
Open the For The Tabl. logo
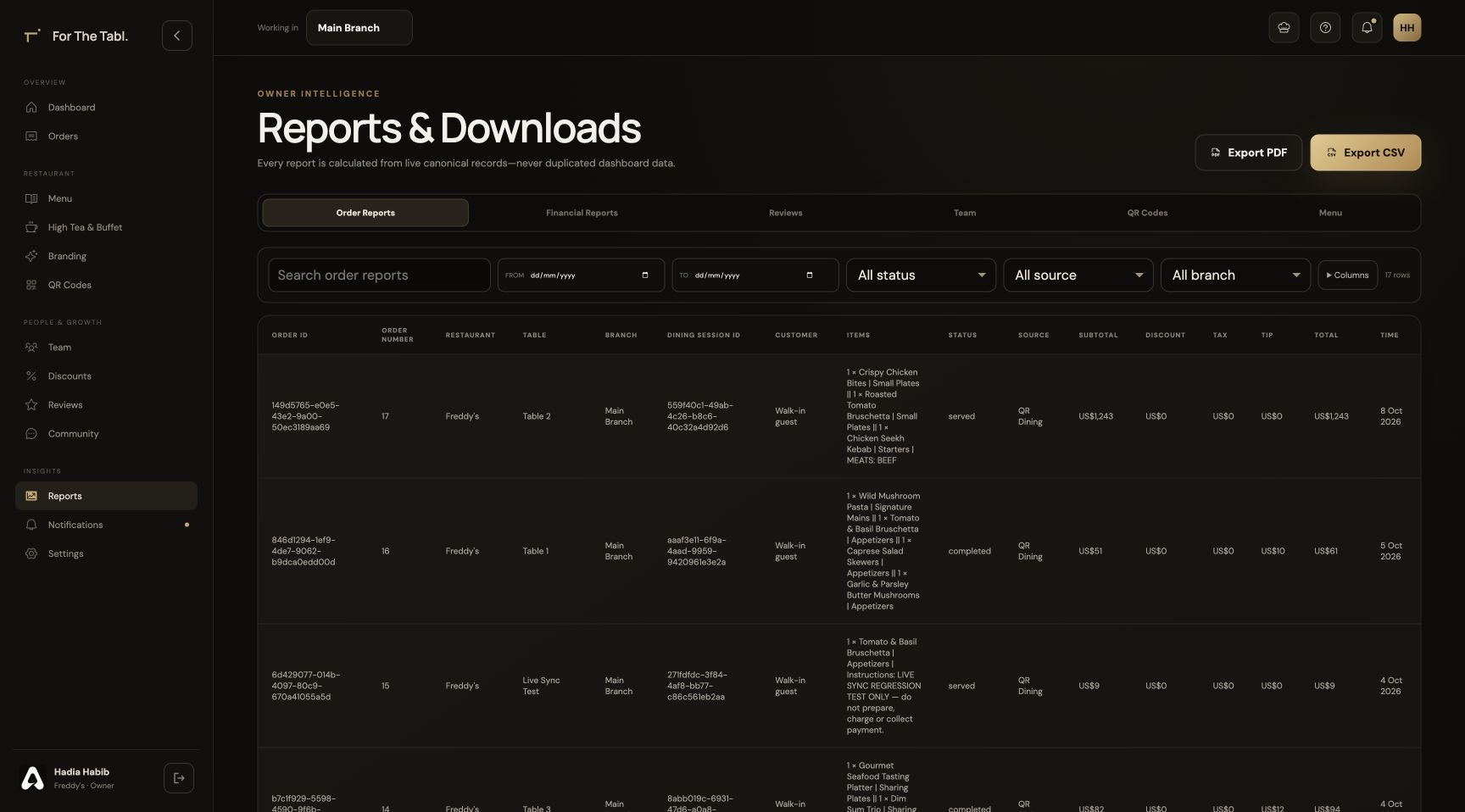76,36
